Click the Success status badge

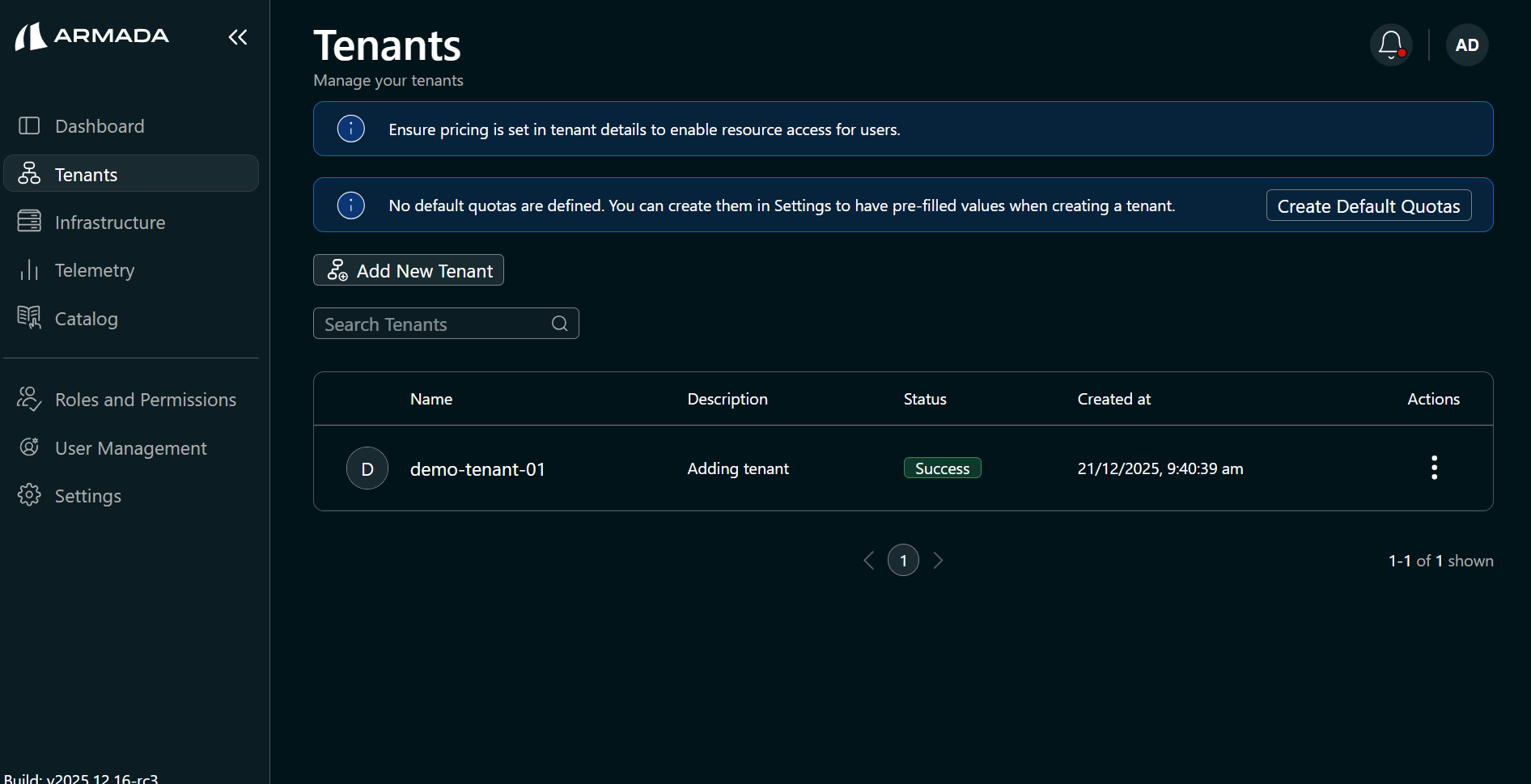[x=942, y=468]
